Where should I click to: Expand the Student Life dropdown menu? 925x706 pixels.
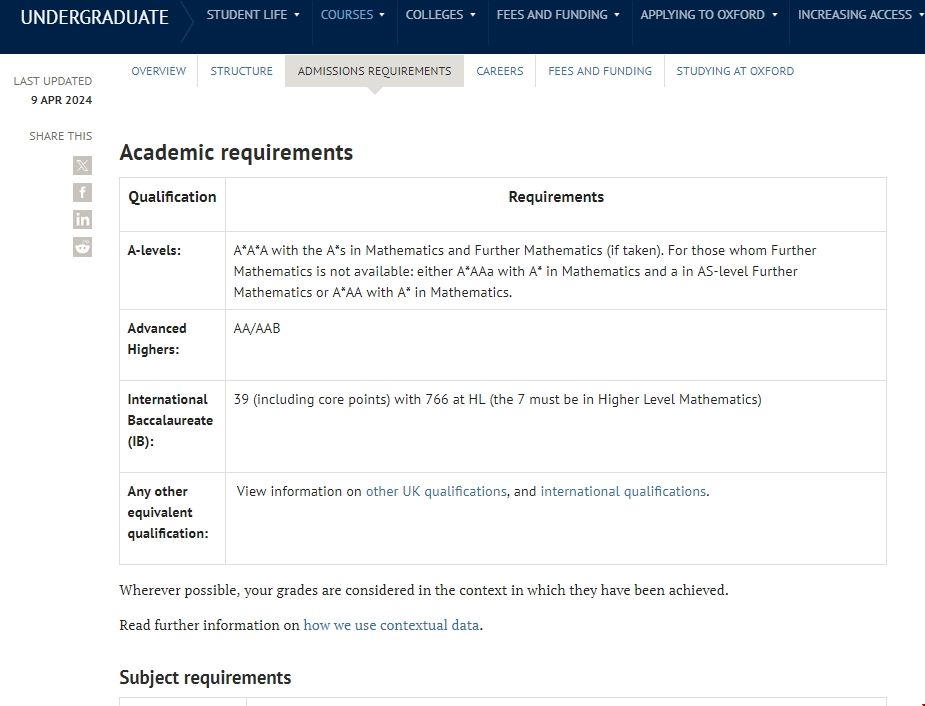pyautogui.click(x=253, y=15)
